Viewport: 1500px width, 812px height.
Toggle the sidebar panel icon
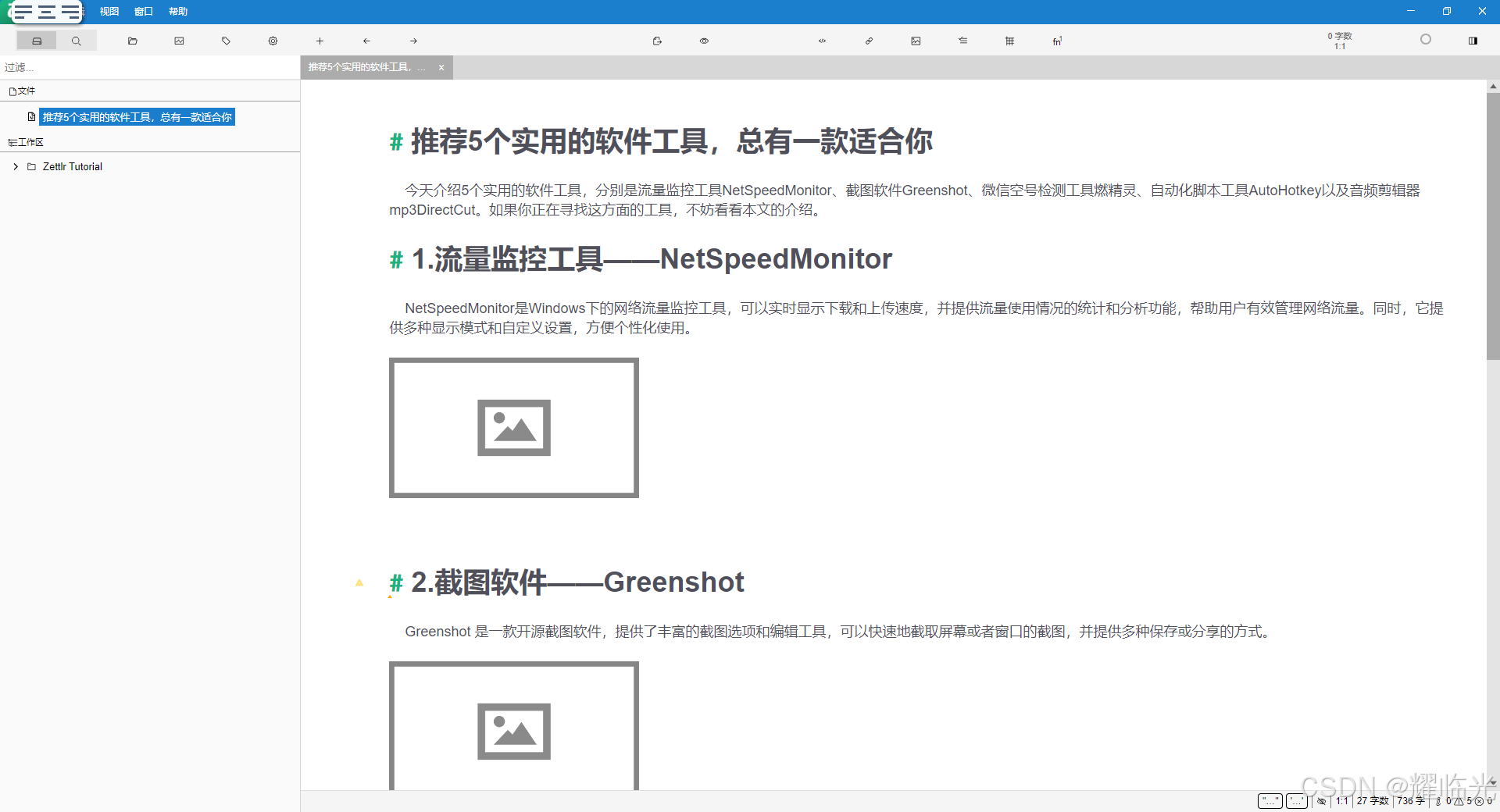[1473, 41]
